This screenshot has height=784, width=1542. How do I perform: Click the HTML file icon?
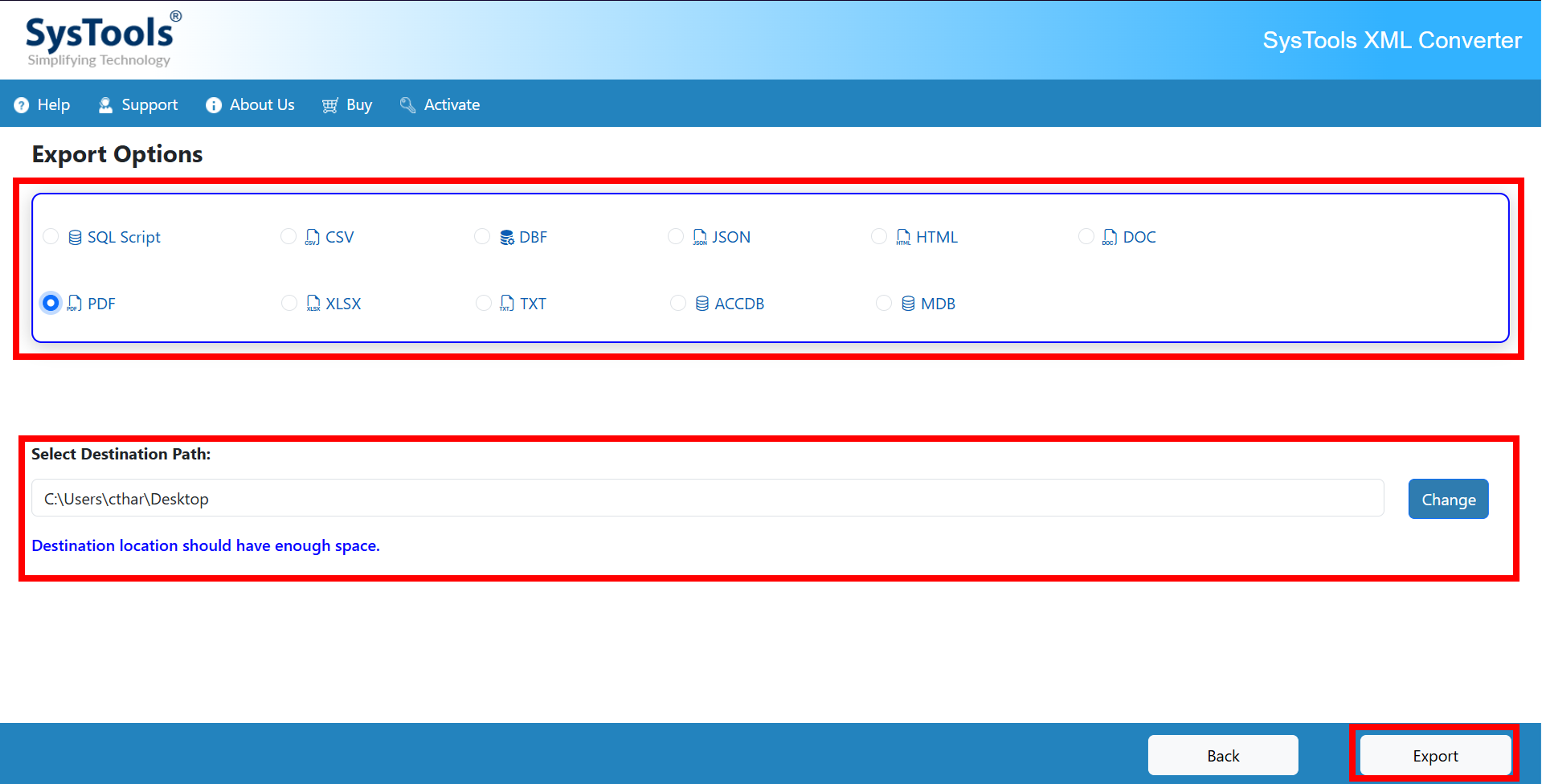(903, 237)
